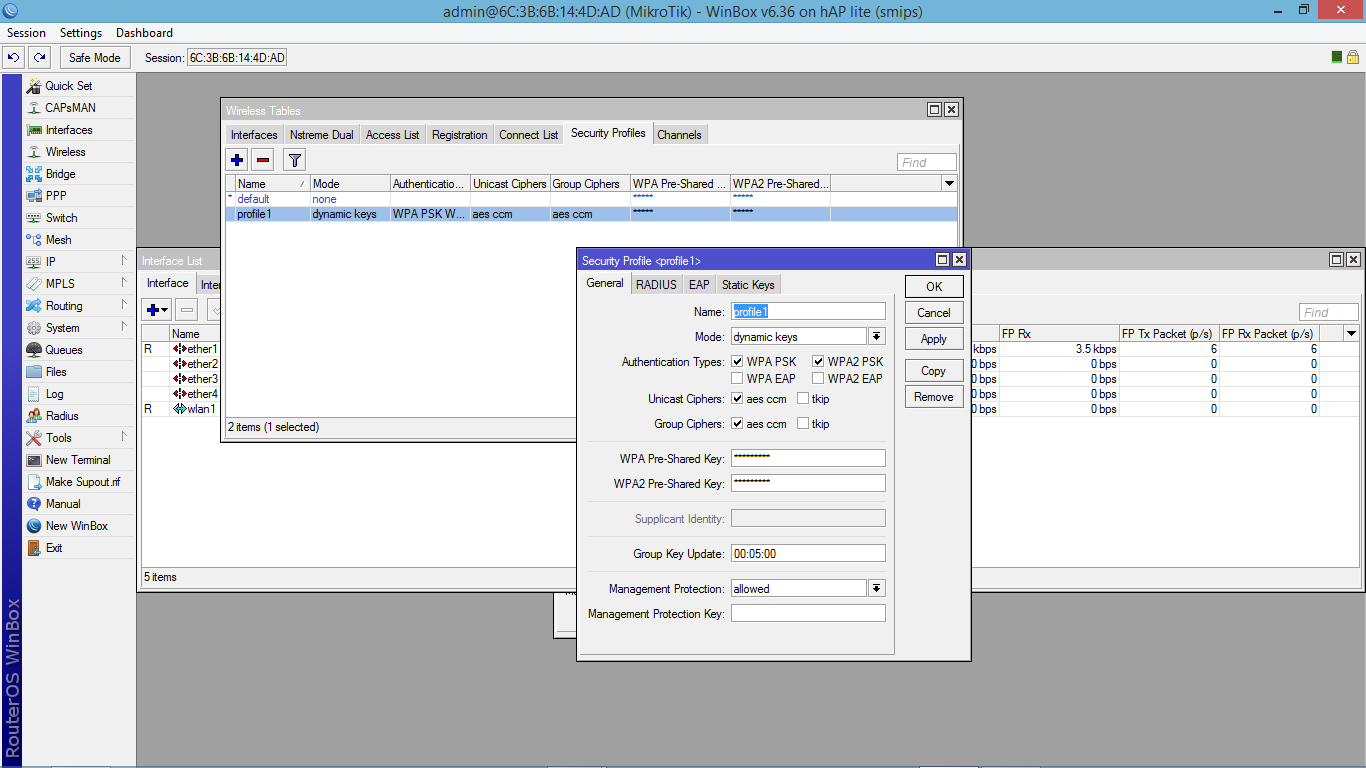Switch to the RADIUS tab
Image resolution: width=1366 pixels, height=768 pixels.
point(656,285)
